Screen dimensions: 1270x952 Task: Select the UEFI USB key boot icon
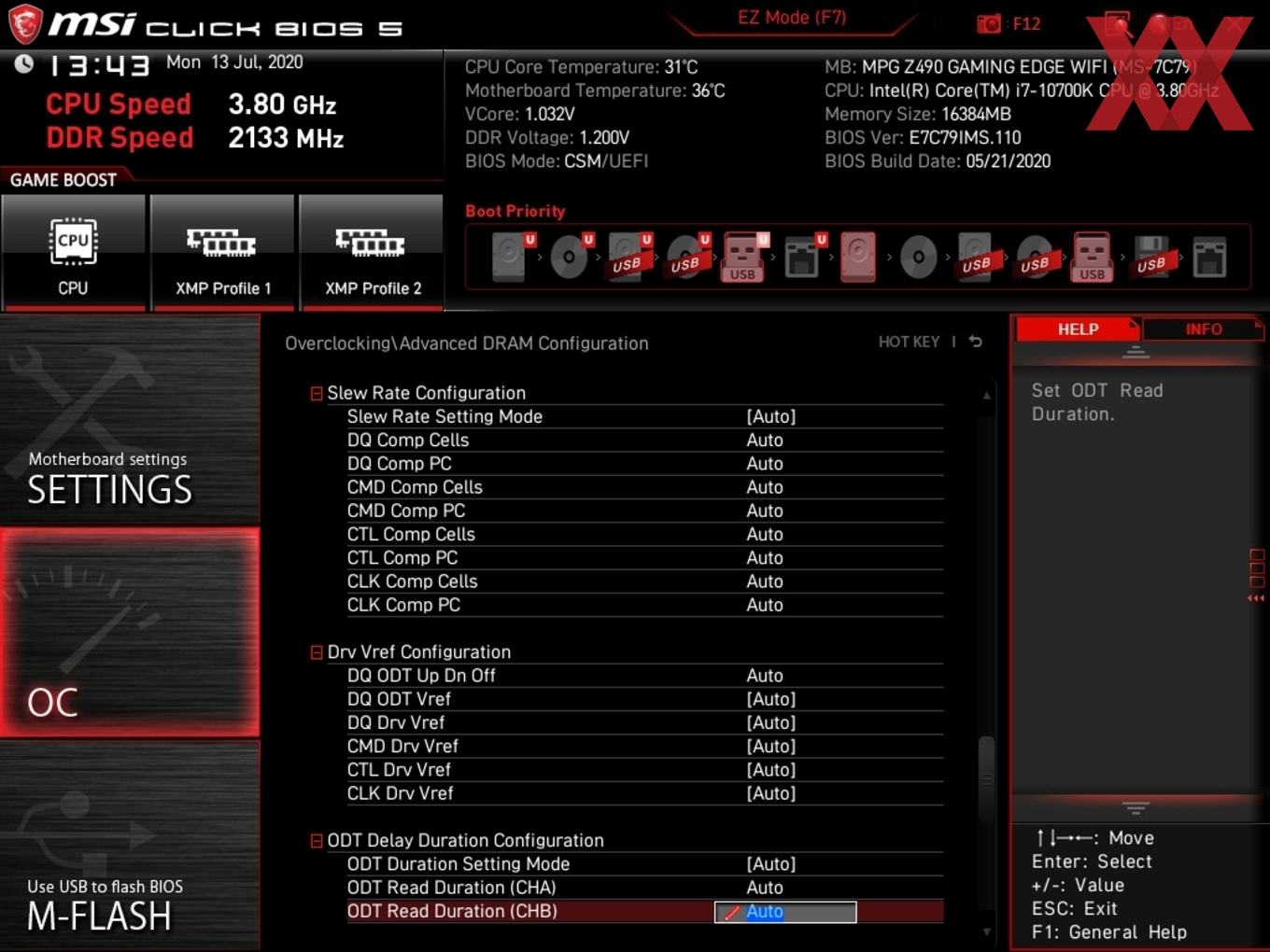[743, 257]
